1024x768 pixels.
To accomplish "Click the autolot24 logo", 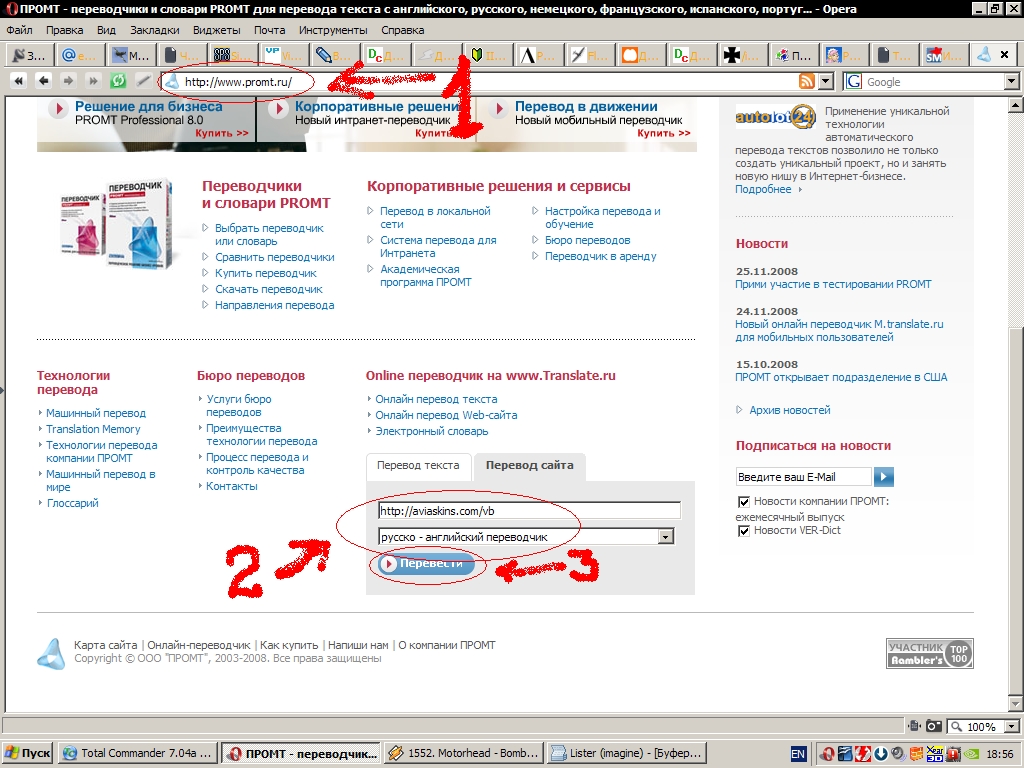I will tap(776, 118).
